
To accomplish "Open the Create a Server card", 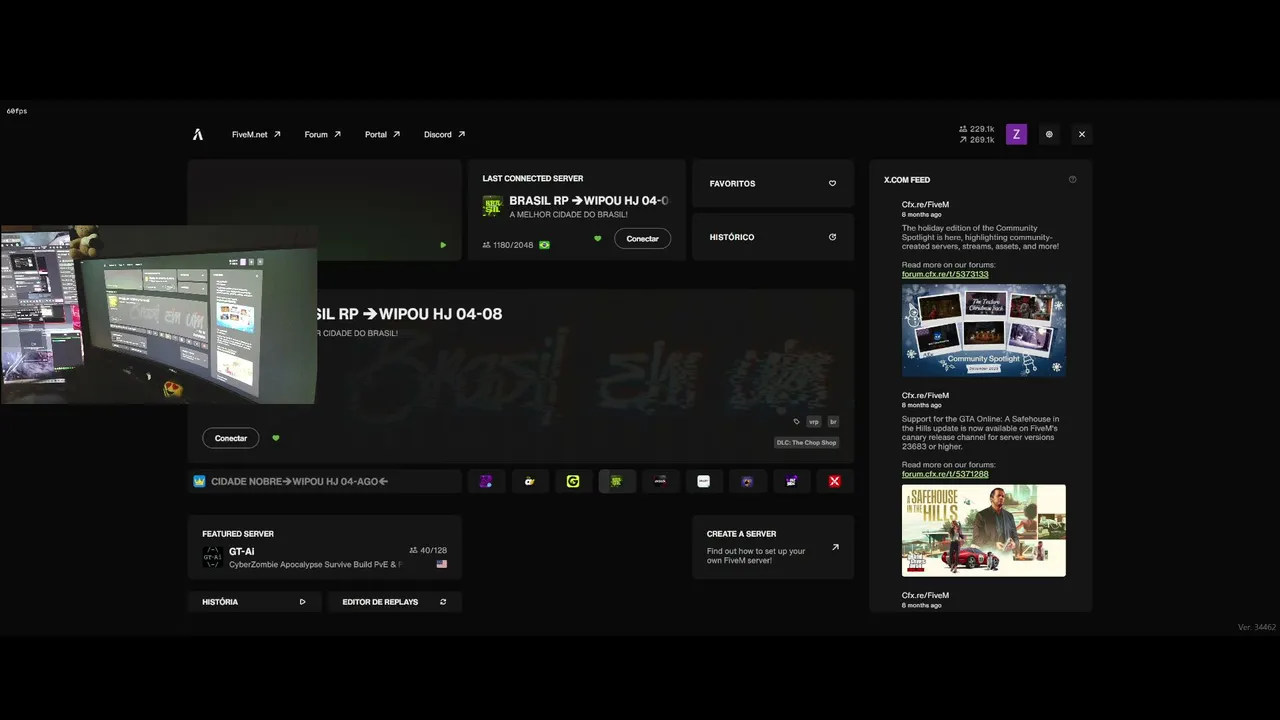I will (x=773, y=547).
